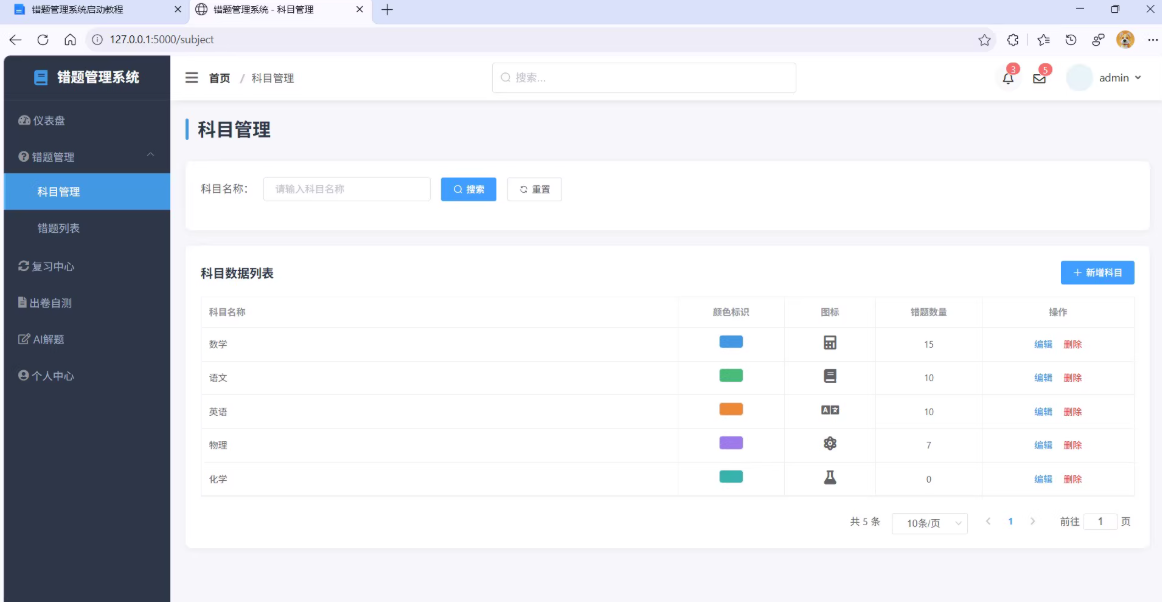This screenshot has height=602, width=1162.
Task: Open browser history clock icon
Action: [1071, 40]
